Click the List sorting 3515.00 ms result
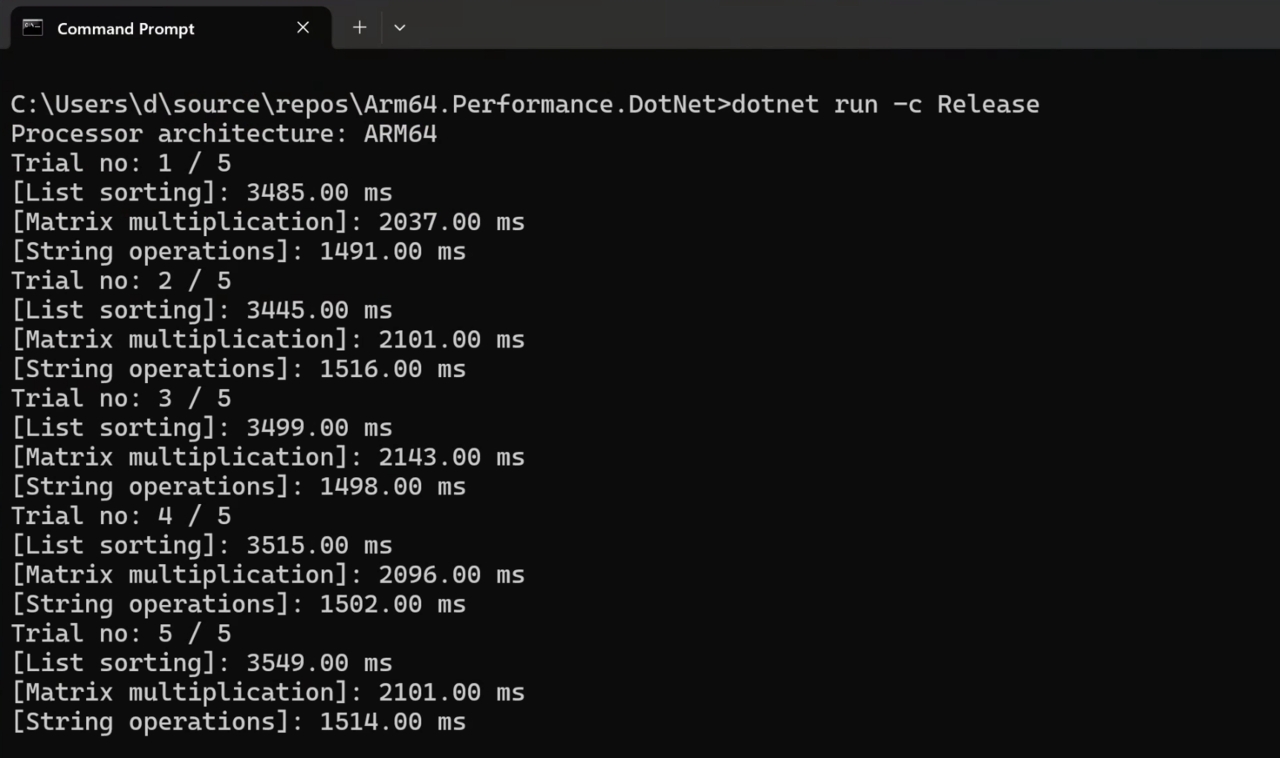This screenshot has width=1280, height=758. (202, 545)
